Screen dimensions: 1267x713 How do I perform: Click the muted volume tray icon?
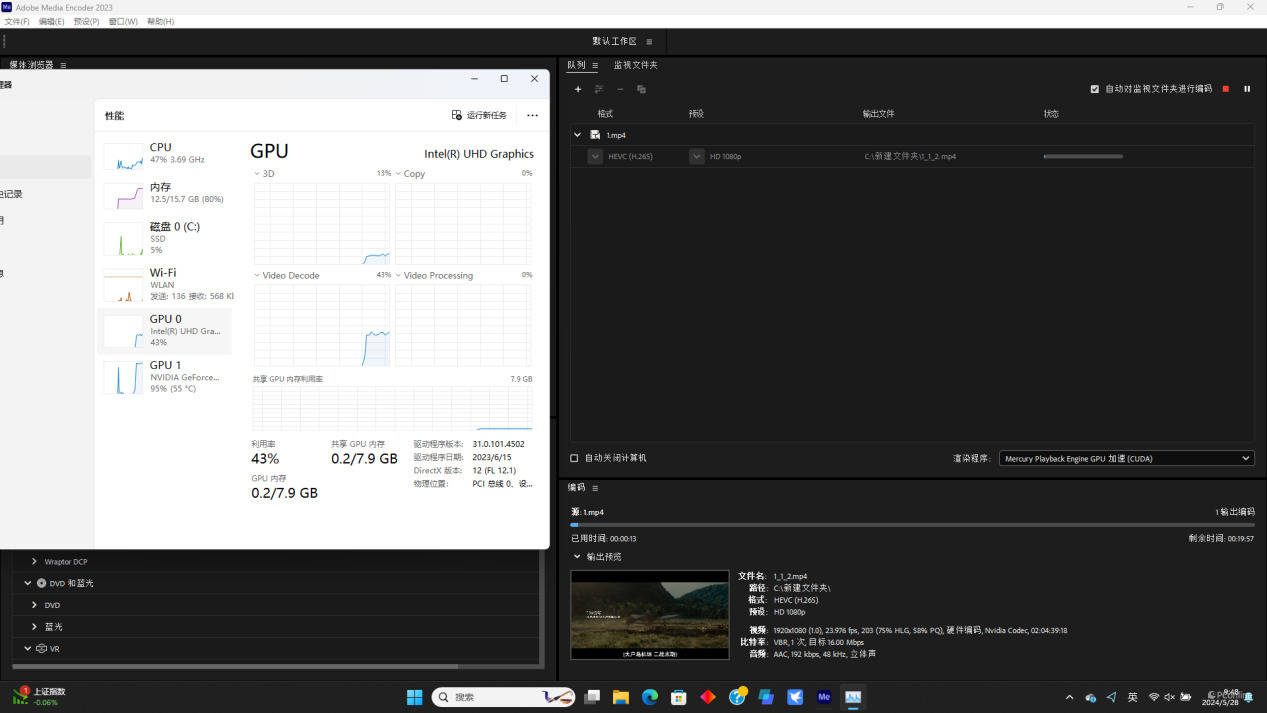(1170, 697)
